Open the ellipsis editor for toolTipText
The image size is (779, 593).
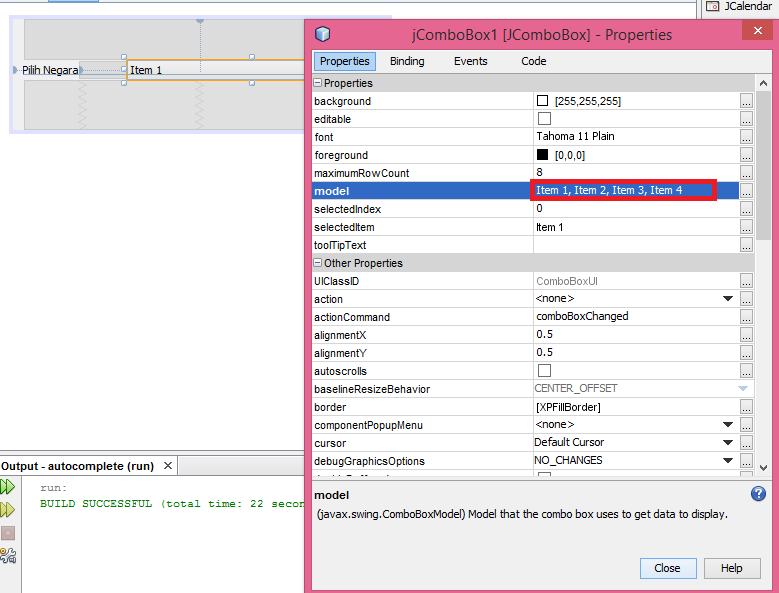(x=746, y=245)
